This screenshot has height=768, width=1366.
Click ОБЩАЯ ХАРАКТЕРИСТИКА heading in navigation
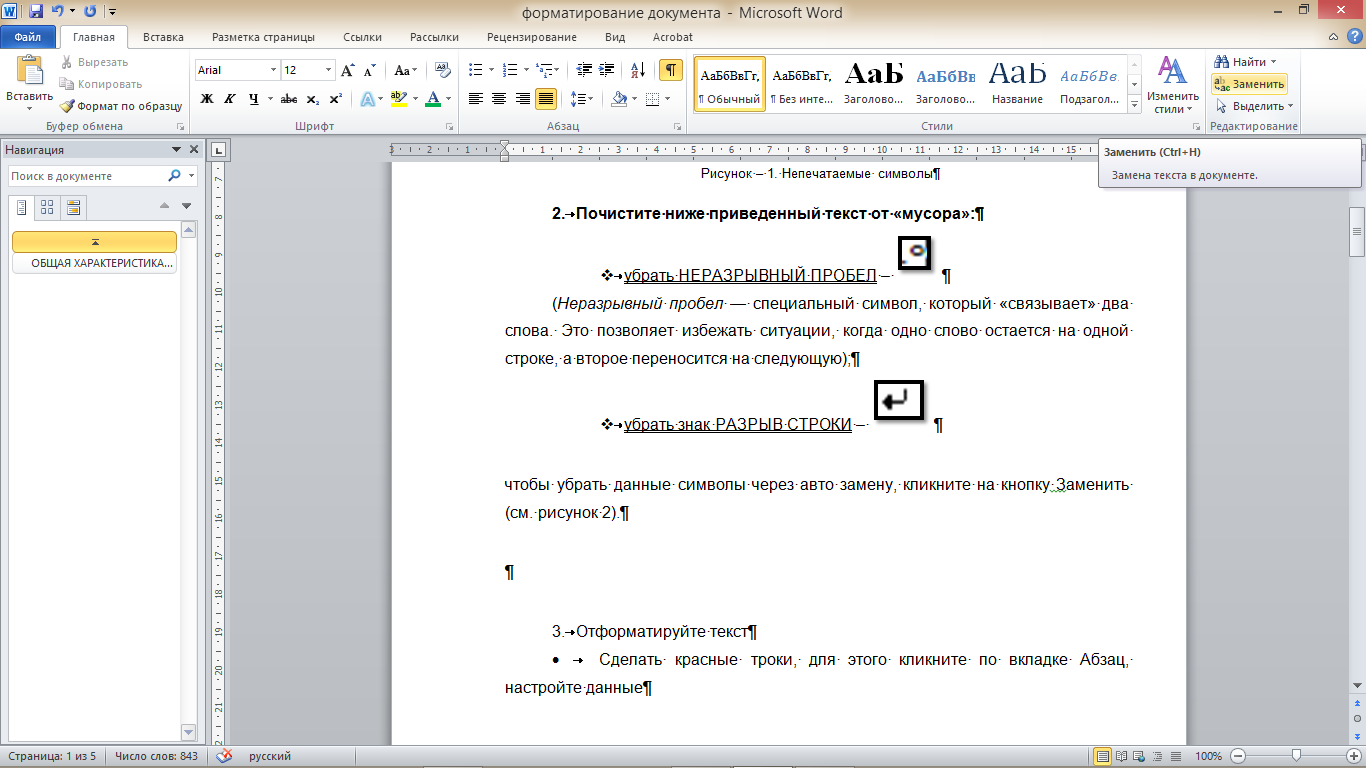(94, 264)
